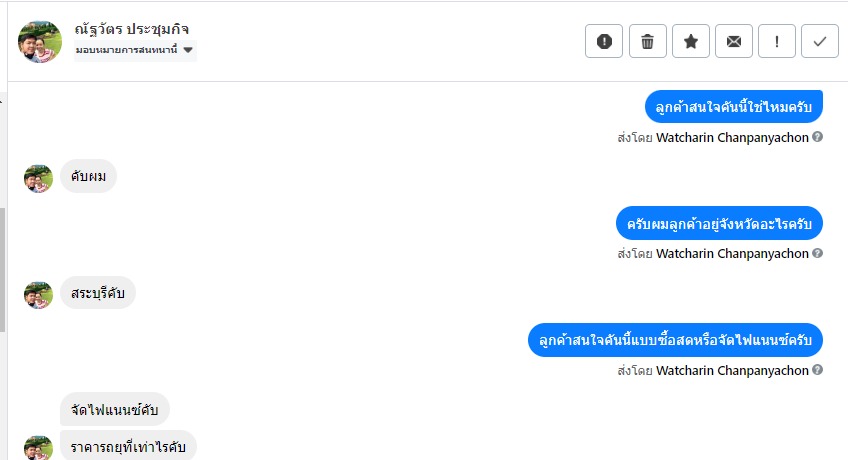This screenshot has width=848, height=460.
Task: Select the ลูกค้าสนใจคันนี้ใช่ไหมครับ message bubble
Action: click(733, 106)
